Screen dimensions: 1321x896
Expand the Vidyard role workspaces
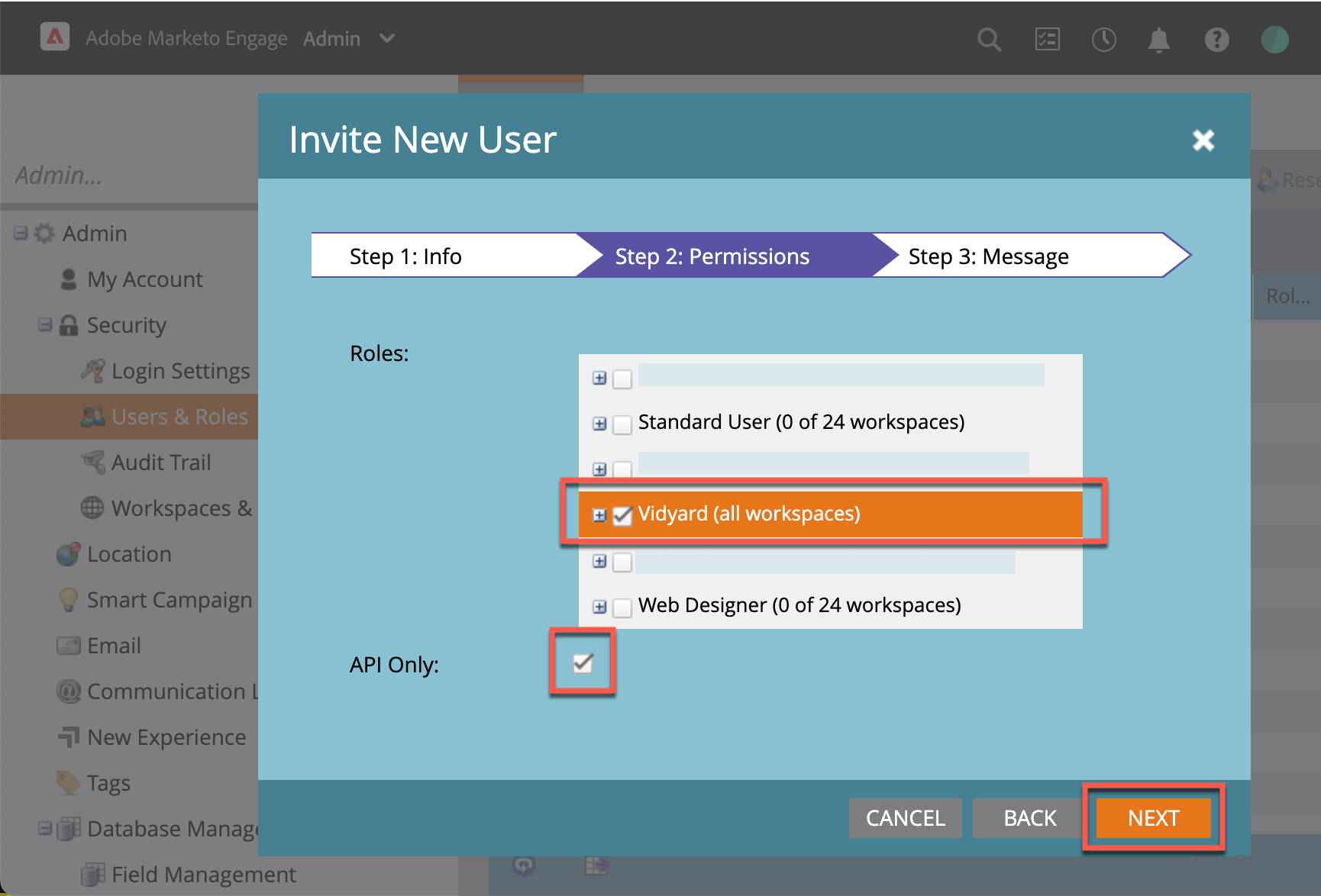coord(599,515)
